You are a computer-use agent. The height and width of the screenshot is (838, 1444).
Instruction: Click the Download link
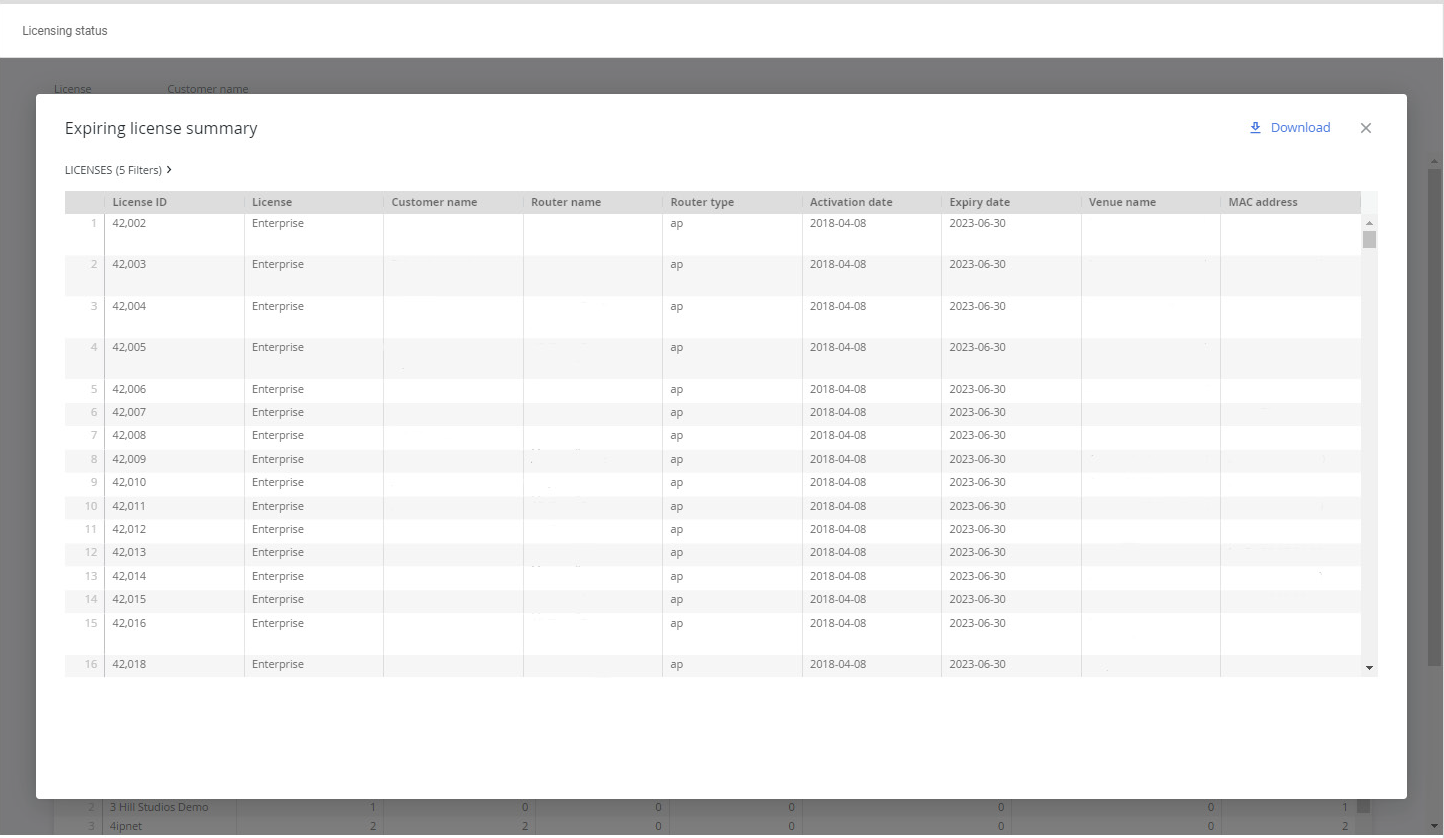(x=1300, y=128)
